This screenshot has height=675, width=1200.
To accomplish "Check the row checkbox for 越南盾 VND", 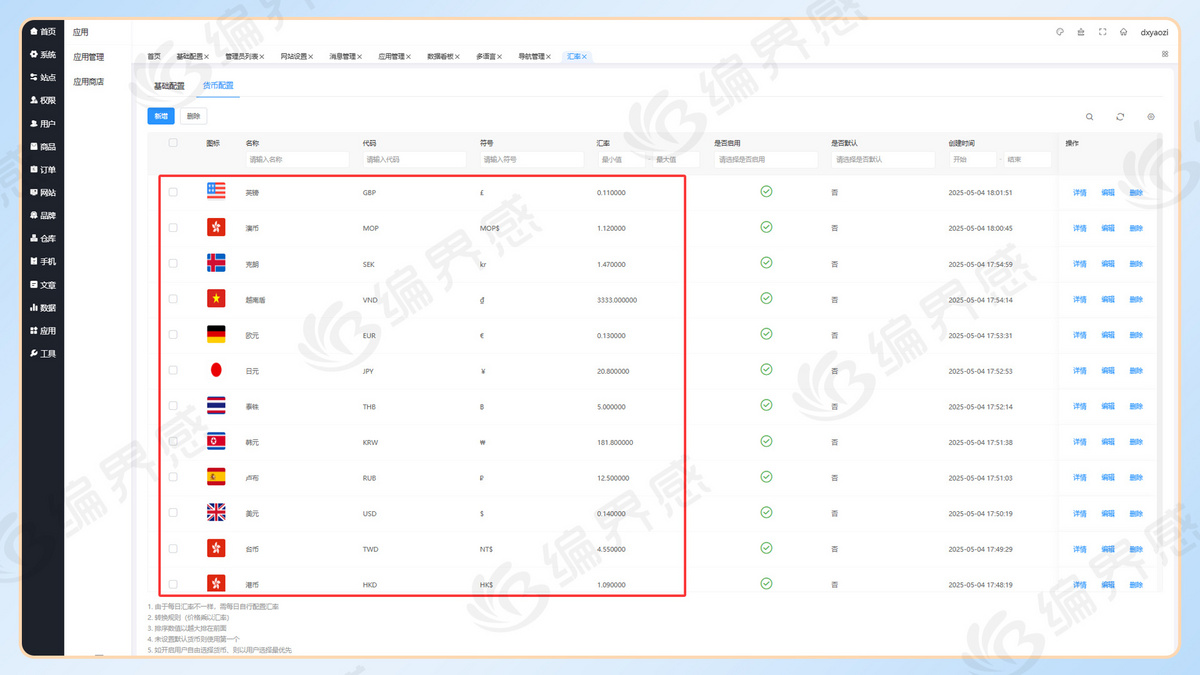I will [173, 299].
